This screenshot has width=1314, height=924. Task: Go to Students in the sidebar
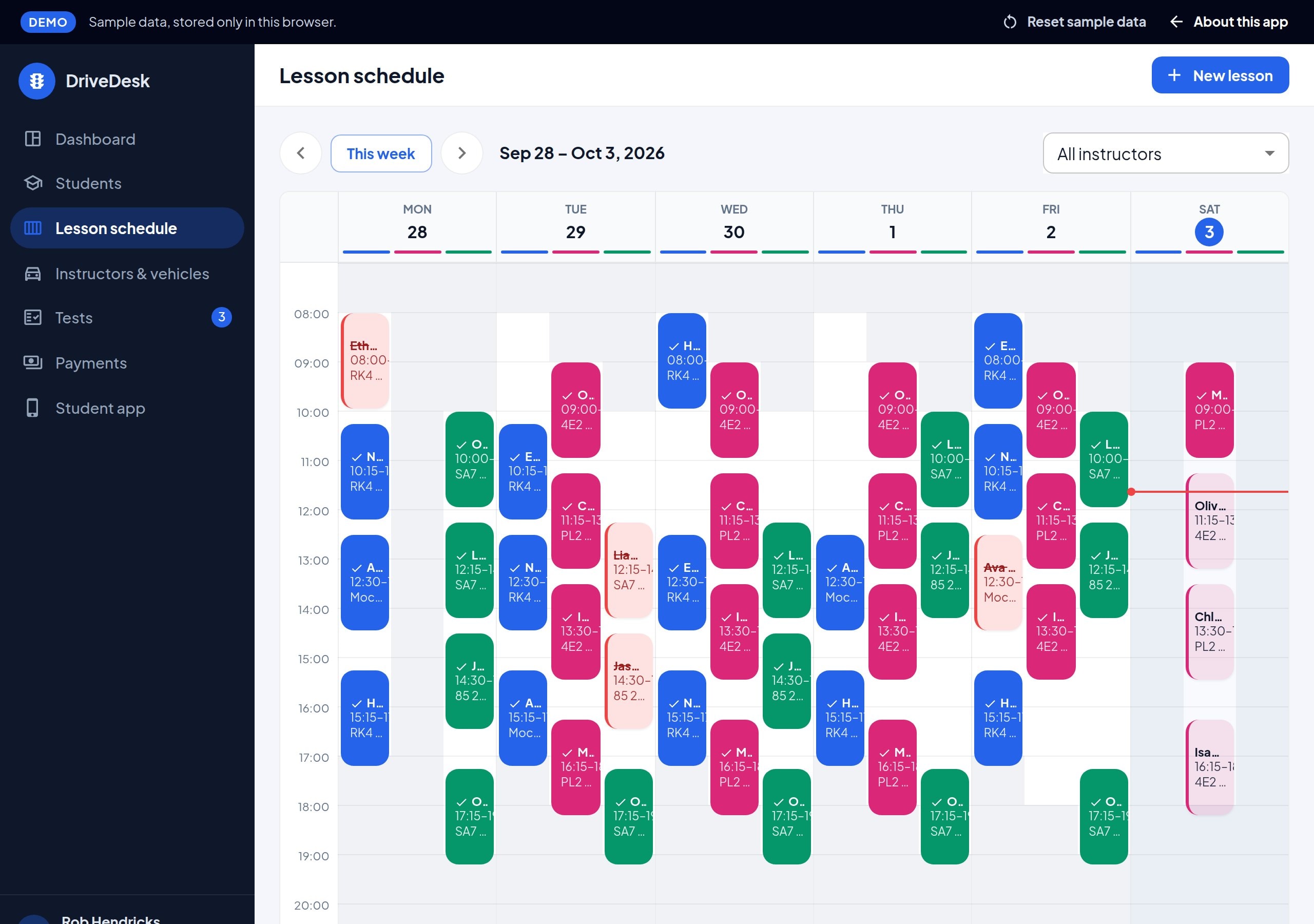point(127,183)
